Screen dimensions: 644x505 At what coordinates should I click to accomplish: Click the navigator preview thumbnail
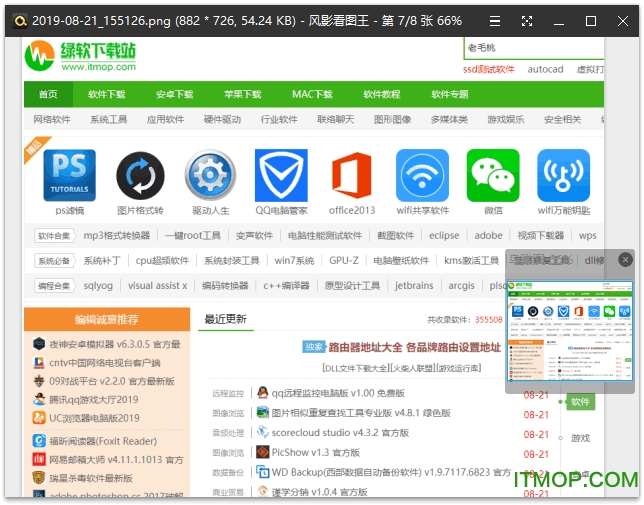point(570,329)
